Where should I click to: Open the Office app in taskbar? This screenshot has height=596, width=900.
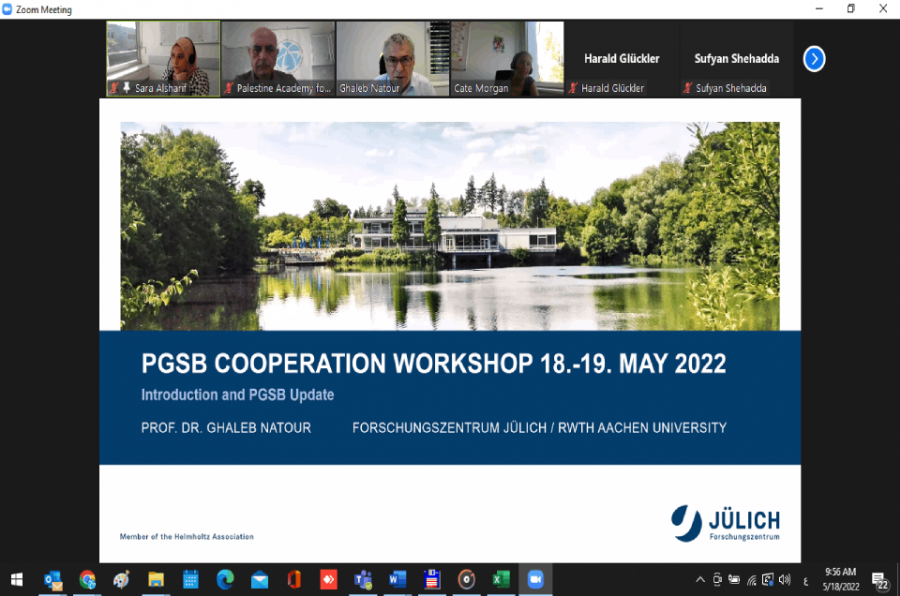click(294, 580)
